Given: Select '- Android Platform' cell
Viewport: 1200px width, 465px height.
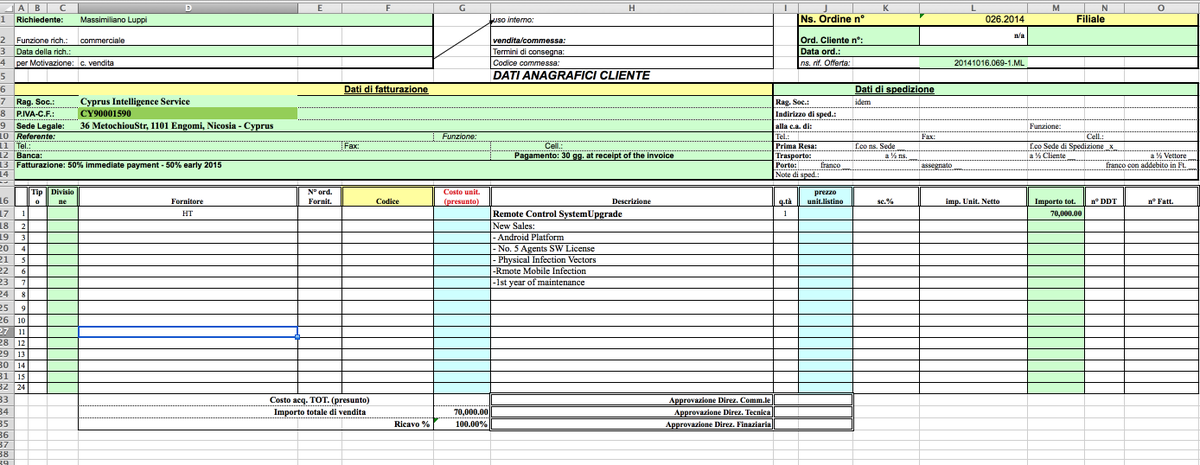Looking at the screenshot, I should click(x=632, y=237).
